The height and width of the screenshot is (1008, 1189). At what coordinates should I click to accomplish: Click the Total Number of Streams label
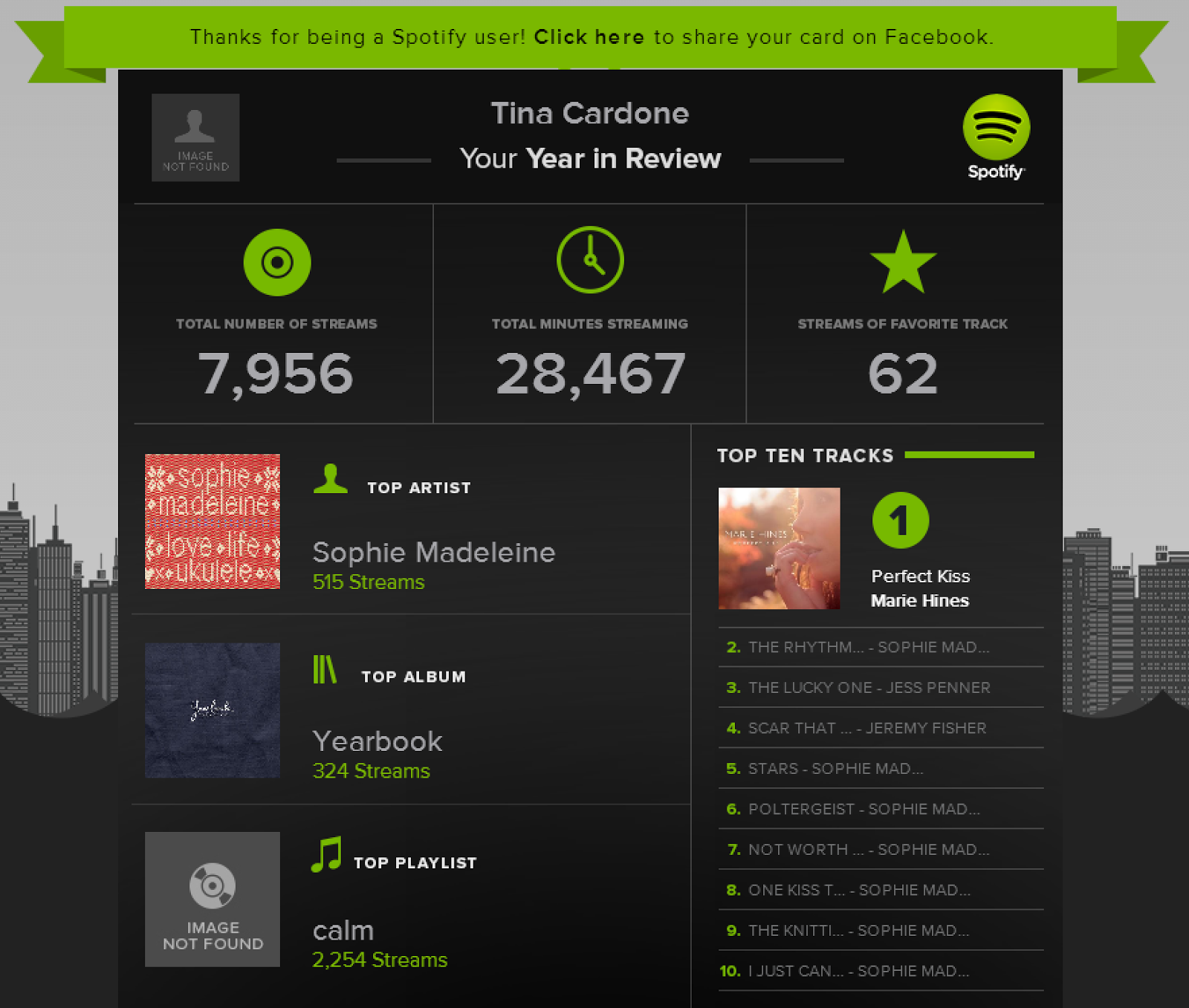pyautogui.click(x=276, y=324)
